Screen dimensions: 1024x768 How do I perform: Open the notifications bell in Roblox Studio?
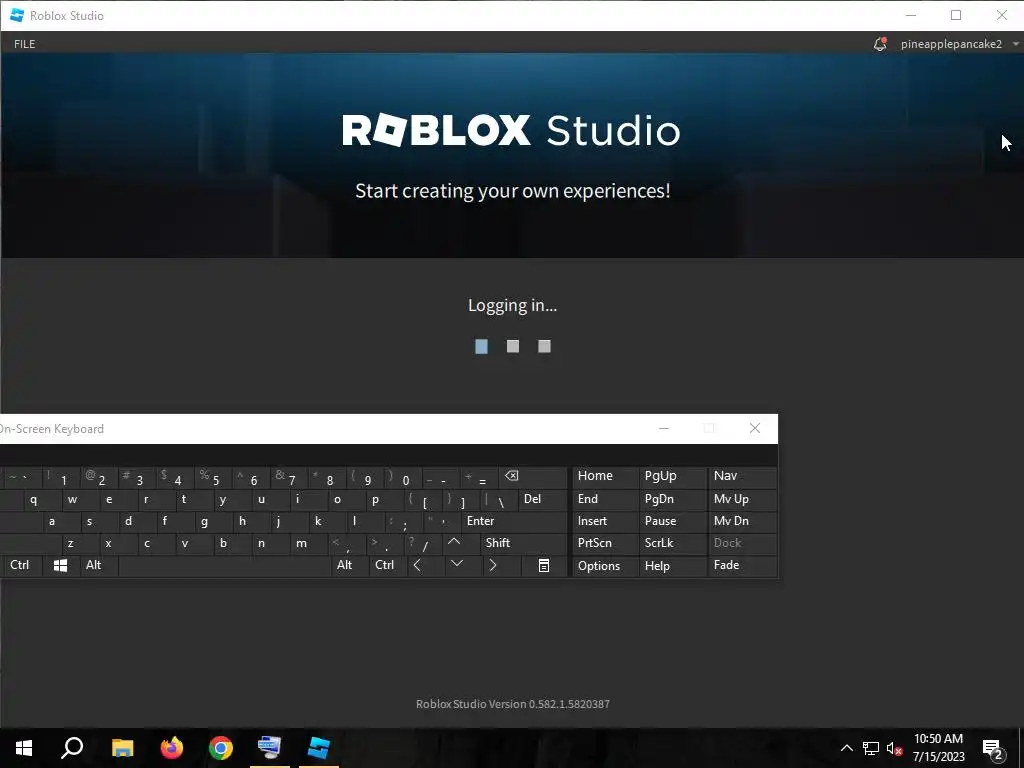pyautogui.click(x=880, y=44)
